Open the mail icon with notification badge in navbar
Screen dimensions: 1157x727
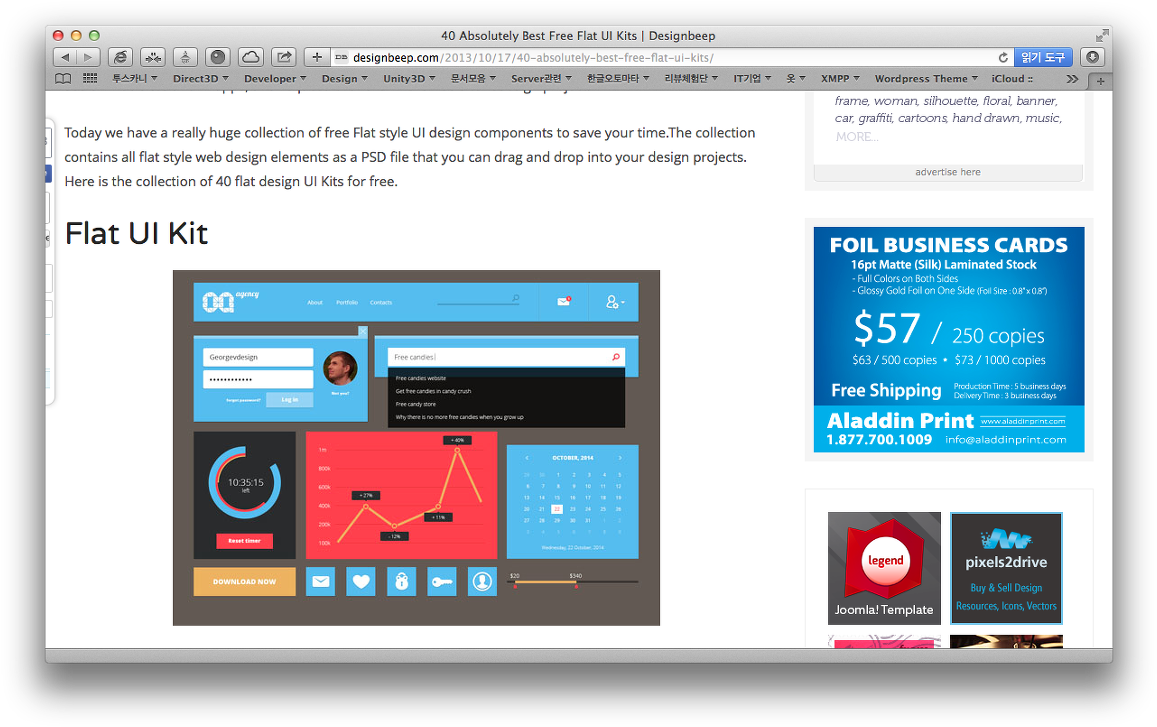click(563, 301)
